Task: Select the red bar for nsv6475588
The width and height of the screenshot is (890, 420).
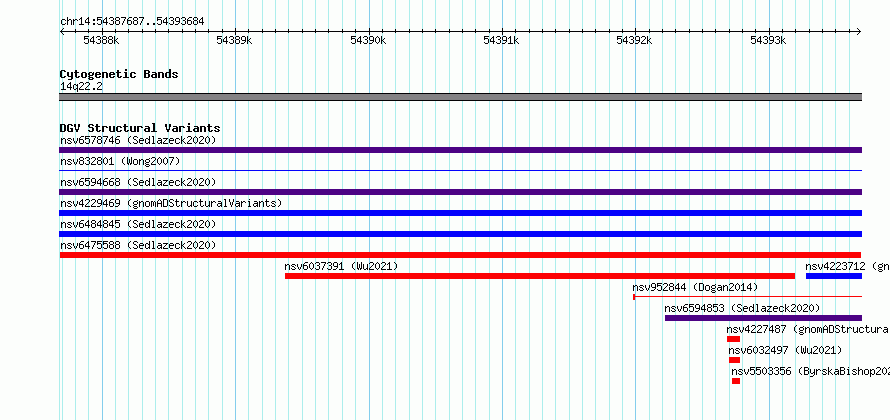Action: tap(460, 255)
